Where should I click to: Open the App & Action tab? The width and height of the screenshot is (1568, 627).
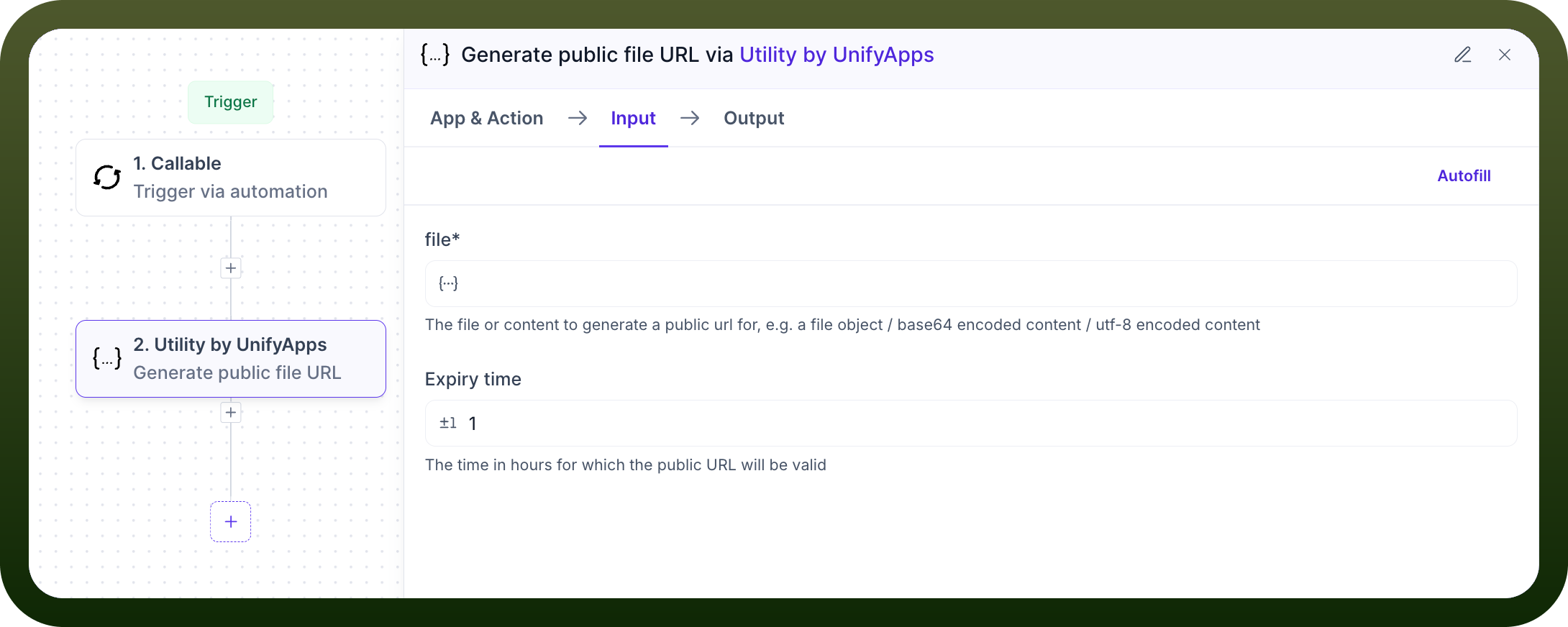tap(487, 118)
